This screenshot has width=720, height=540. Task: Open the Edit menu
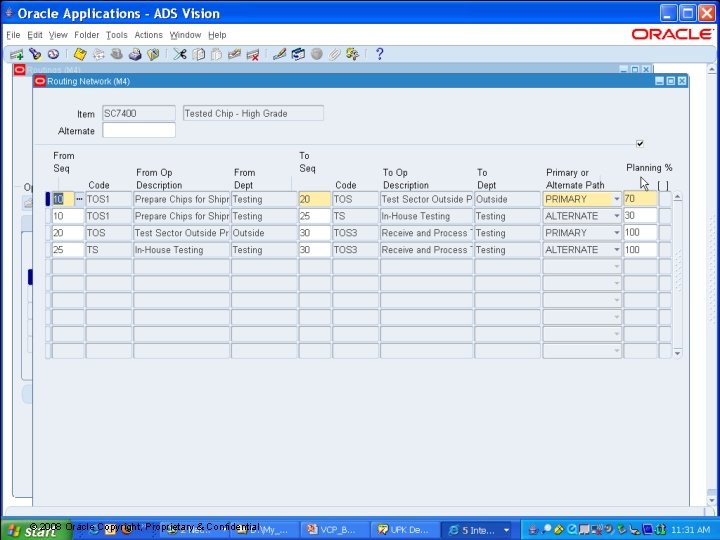[x=34, y=35]
